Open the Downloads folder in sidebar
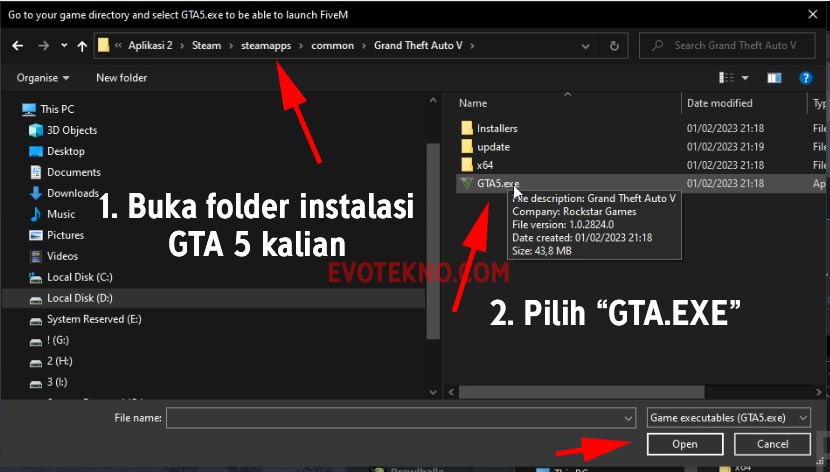 72,193
